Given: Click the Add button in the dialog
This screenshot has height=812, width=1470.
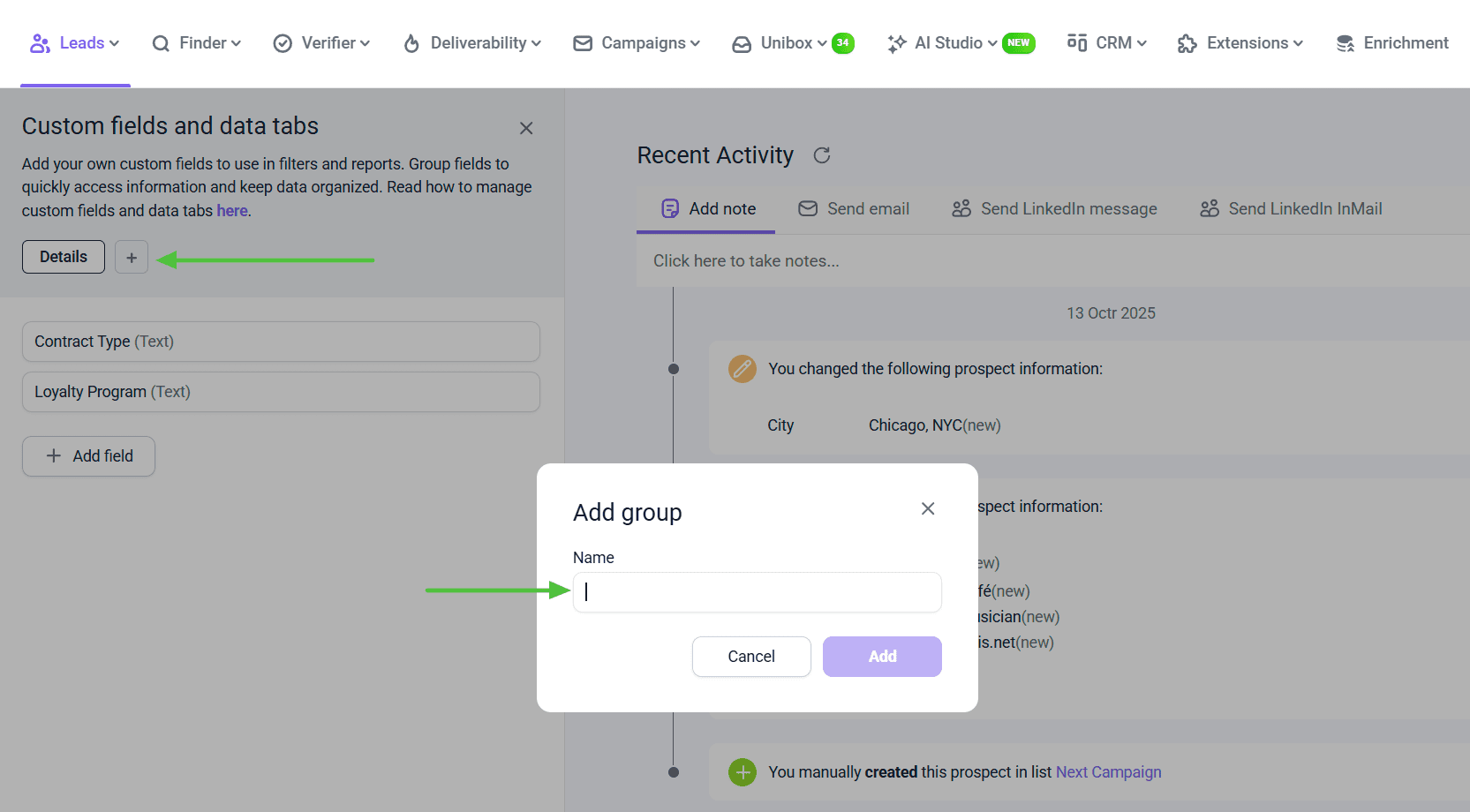Looking at the screenshot, I should [x=882, y=657].
